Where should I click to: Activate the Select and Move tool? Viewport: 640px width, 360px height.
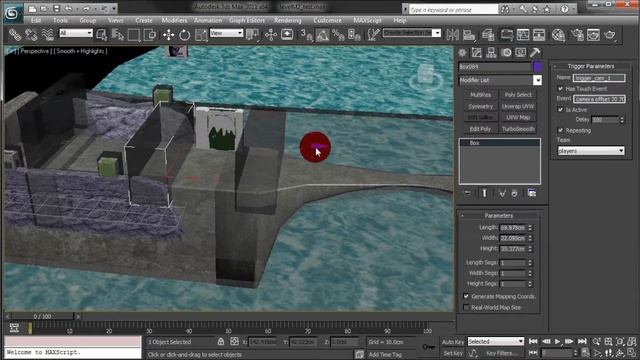(168, 35)
